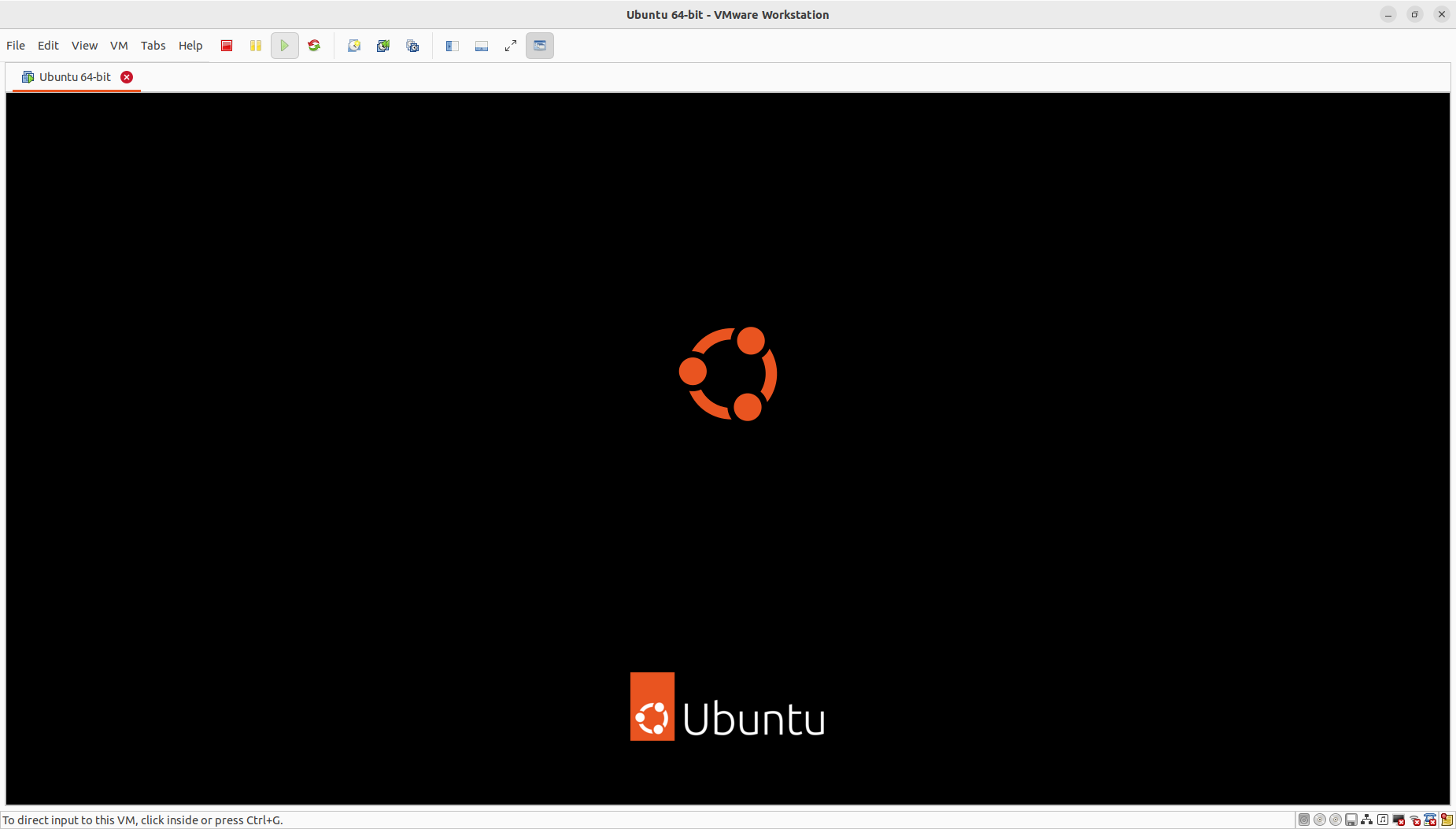Open the VM menu
The width and height of the screenshot is (1456, 829).
pyautogui.click(x=119, y=46)
